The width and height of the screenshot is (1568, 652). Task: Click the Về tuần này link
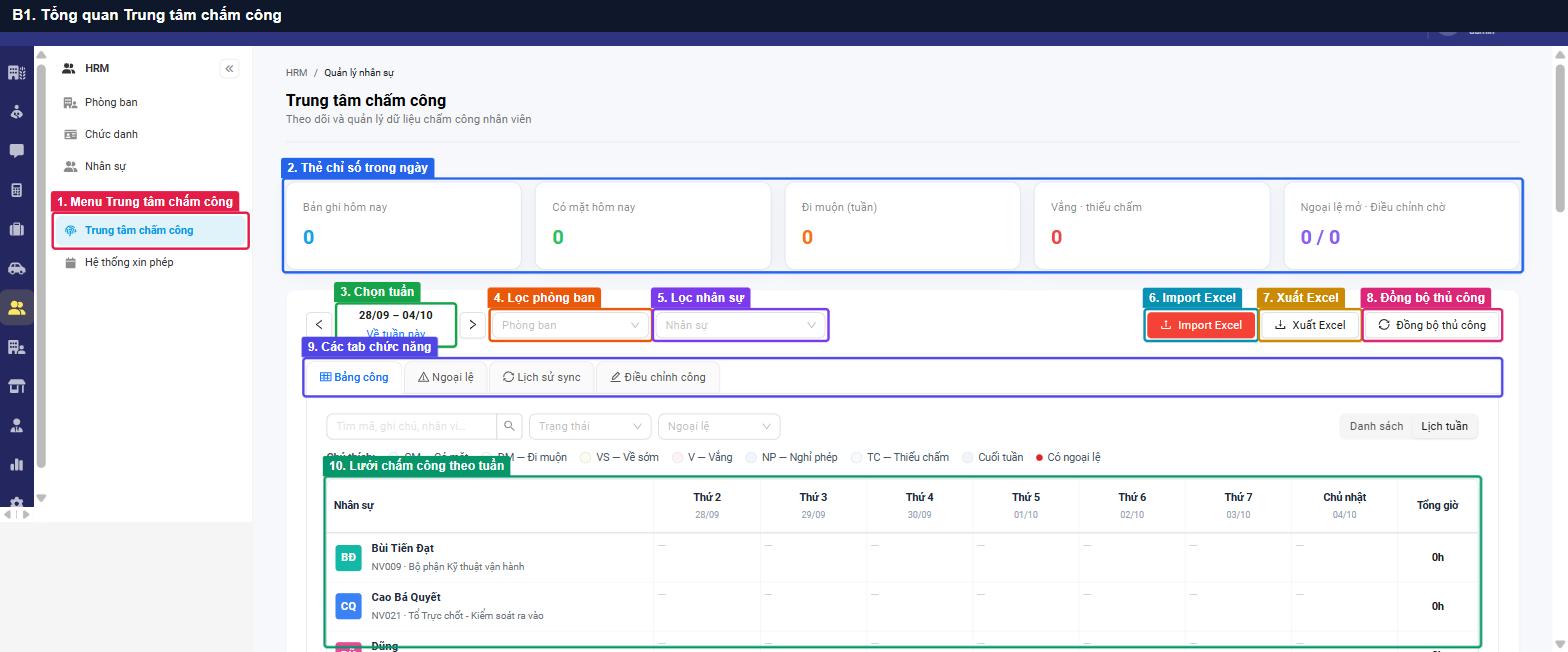396,334
